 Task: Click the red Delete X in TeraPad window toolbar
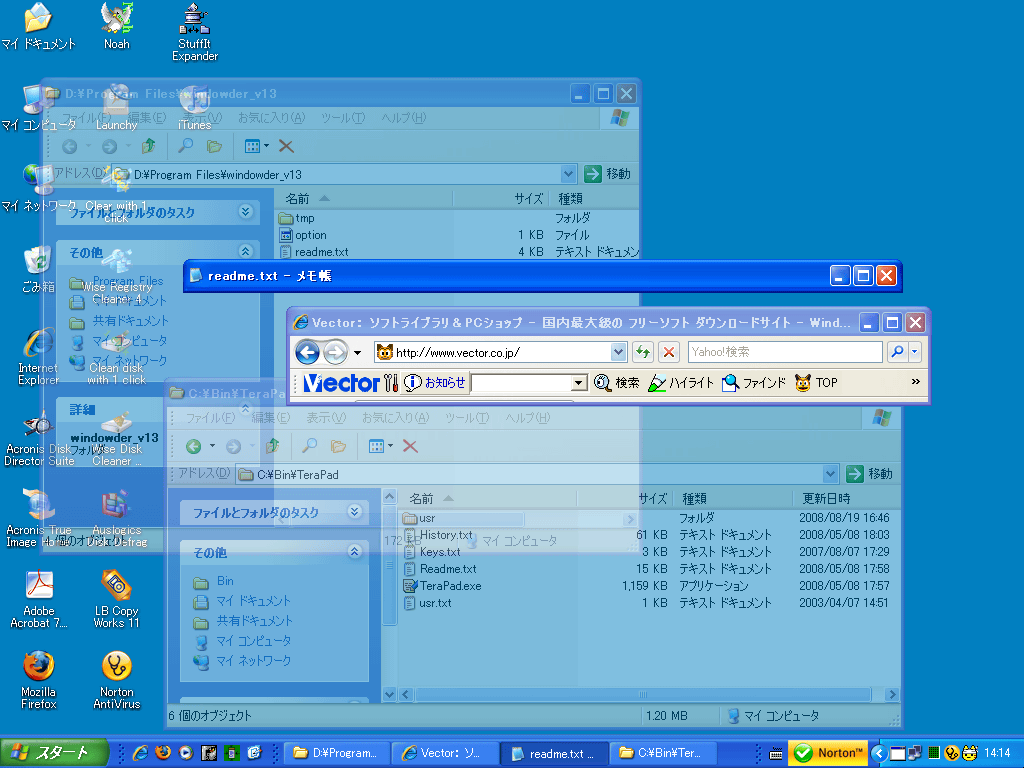410,446
